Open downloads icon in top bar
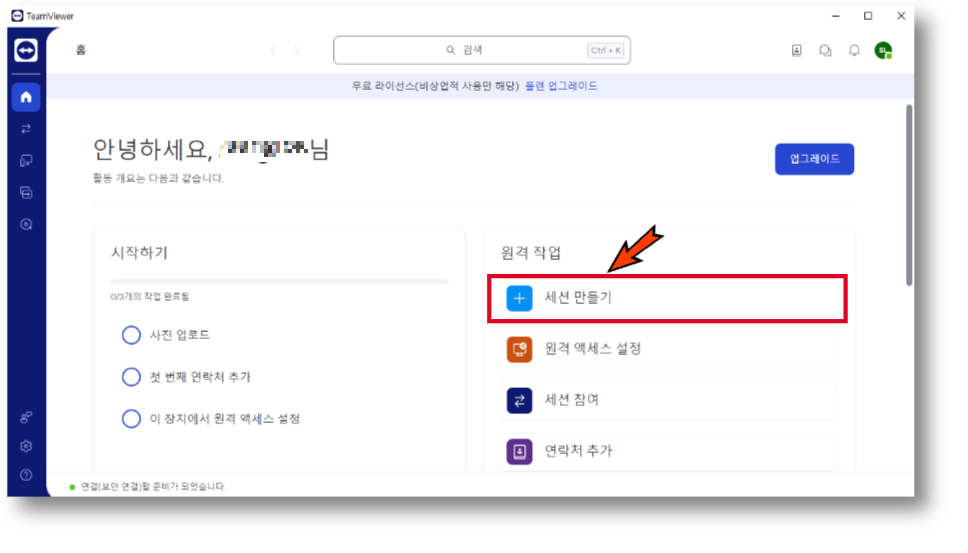The height and width of the screenshot is (553, 968). point(796,50)
